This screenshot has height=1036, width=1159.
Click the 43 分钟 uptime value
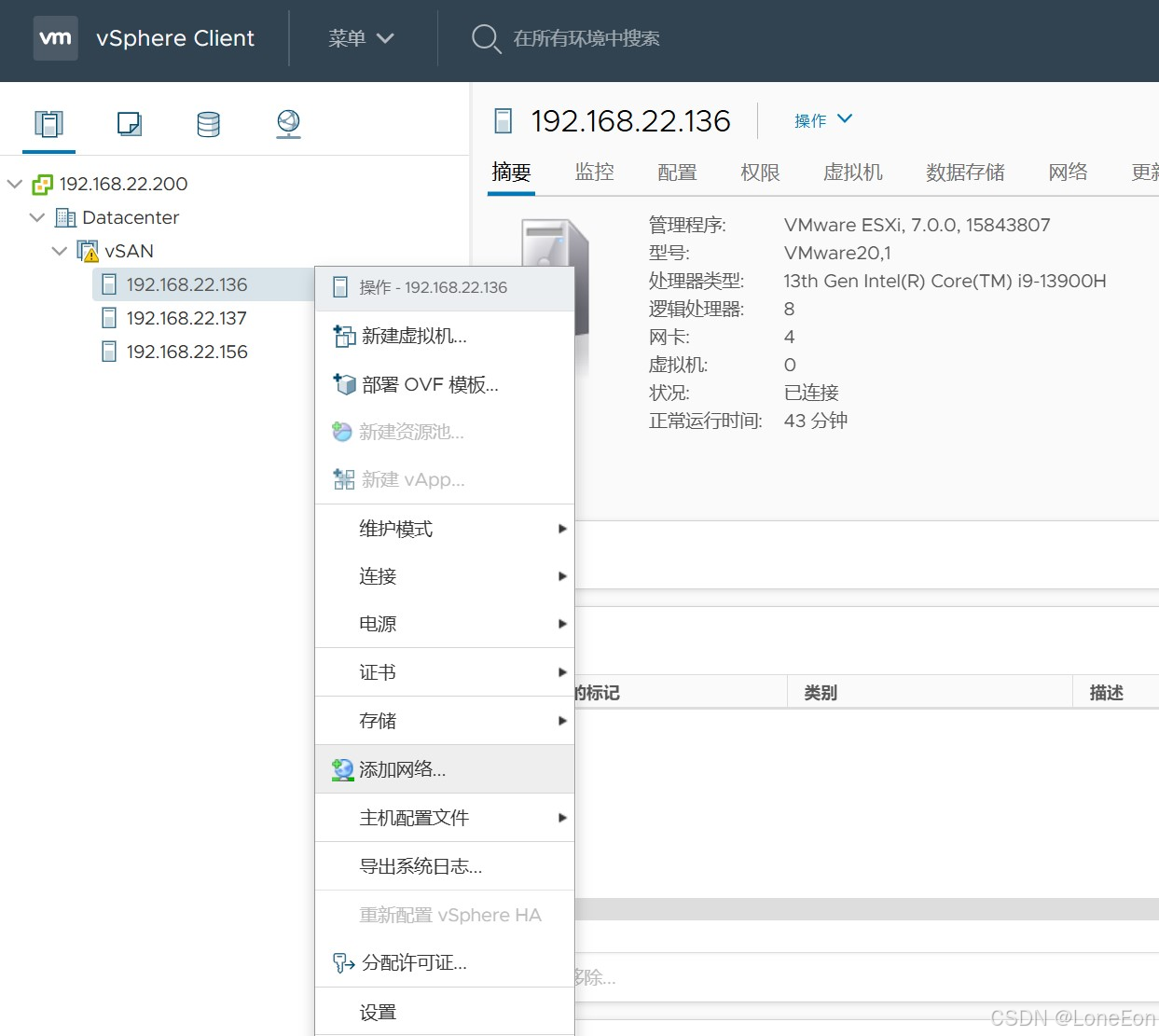point(815,421)
